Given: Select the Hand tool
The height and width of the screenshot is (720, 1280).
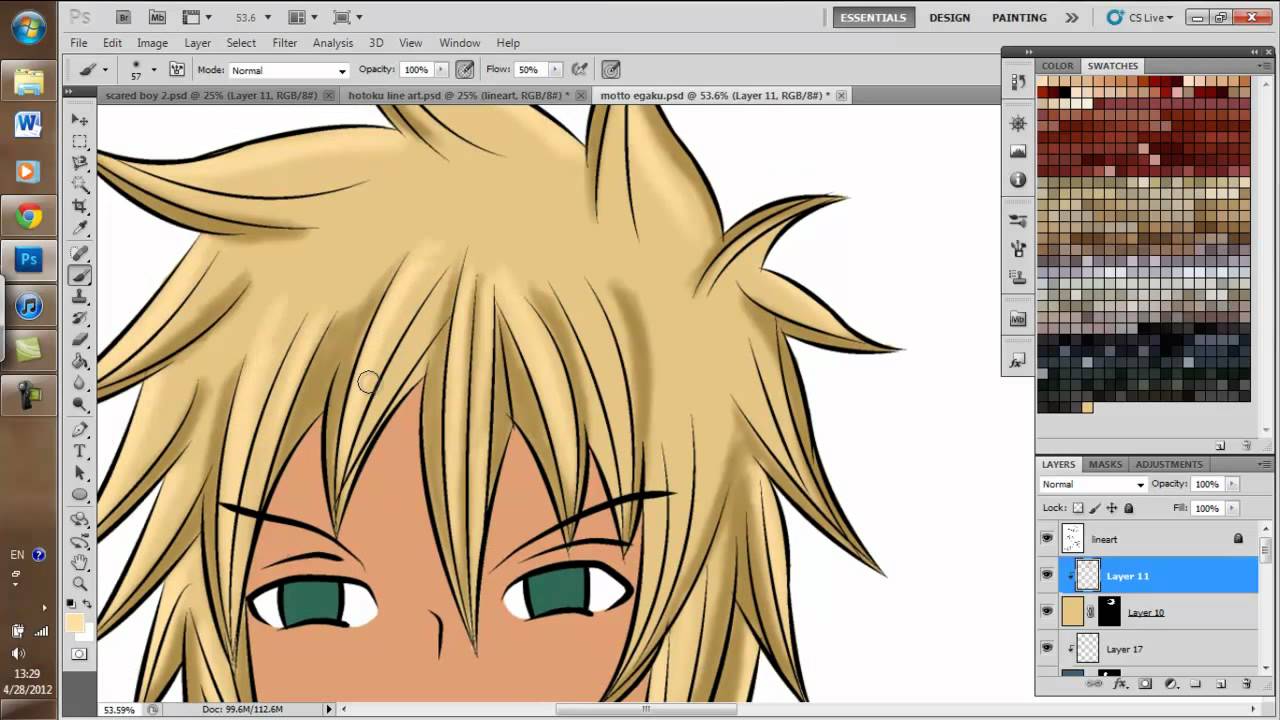Looking at the screenshot, I should coord(80,563).
